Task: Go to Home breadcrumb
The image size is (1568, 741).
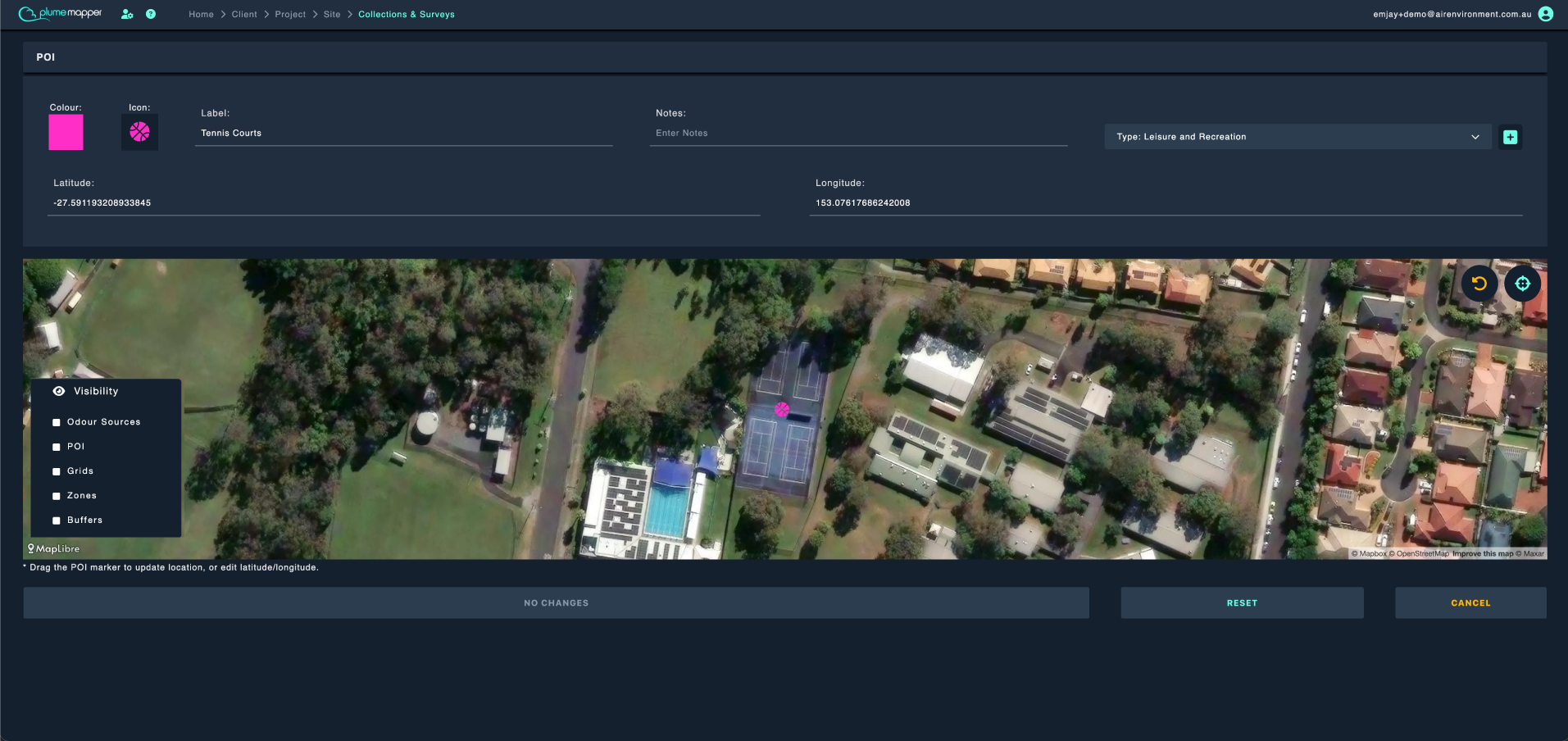Action: coord(201,14)
